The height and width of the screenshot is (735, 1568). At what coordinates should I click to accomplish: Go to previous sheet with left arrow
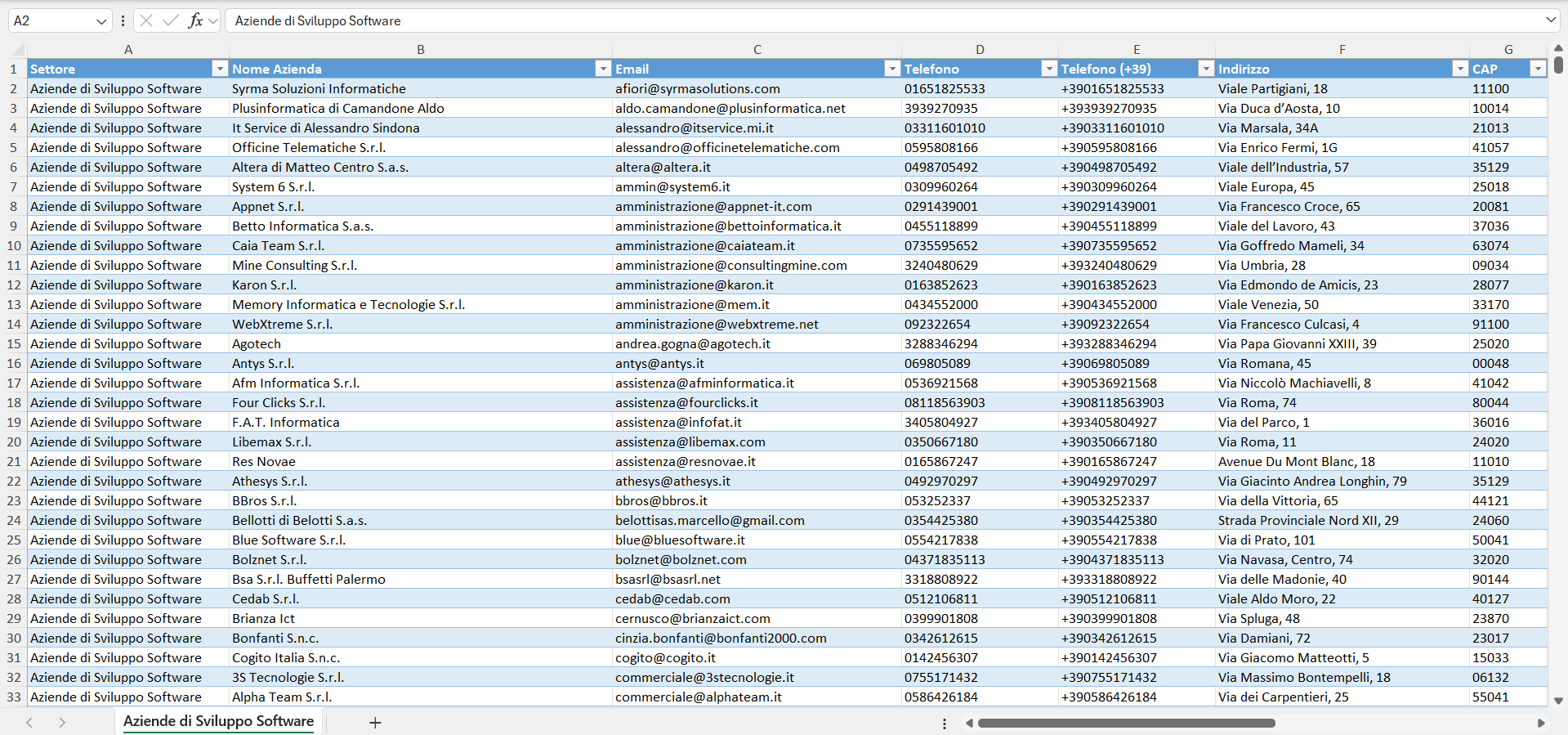tap(29, 723)
